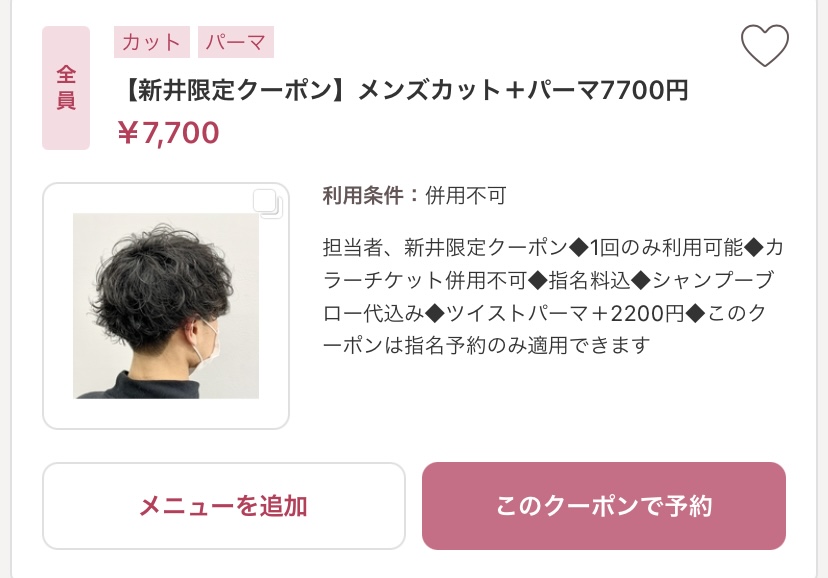Viewport: 828px width, 578px height.
Task: Open the 【新井限定クーポン】 title text
Action: 235,90
